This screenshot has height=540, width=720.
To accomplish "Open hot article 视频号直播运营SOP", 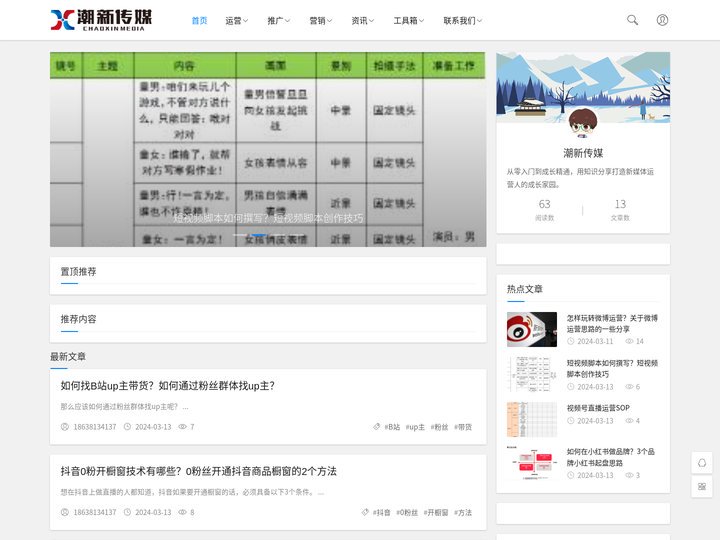I will (x=598, y=408).
